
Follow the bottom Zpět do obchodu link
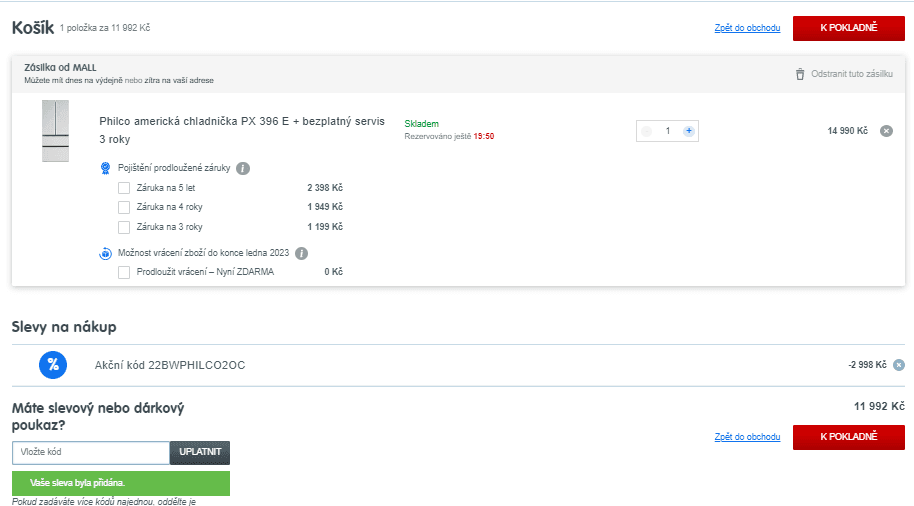747,437
